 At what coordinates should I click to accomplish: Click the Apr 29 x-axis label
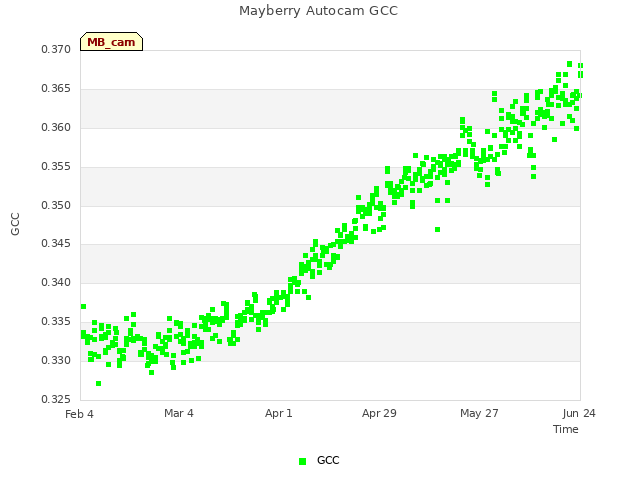[379, 413]
